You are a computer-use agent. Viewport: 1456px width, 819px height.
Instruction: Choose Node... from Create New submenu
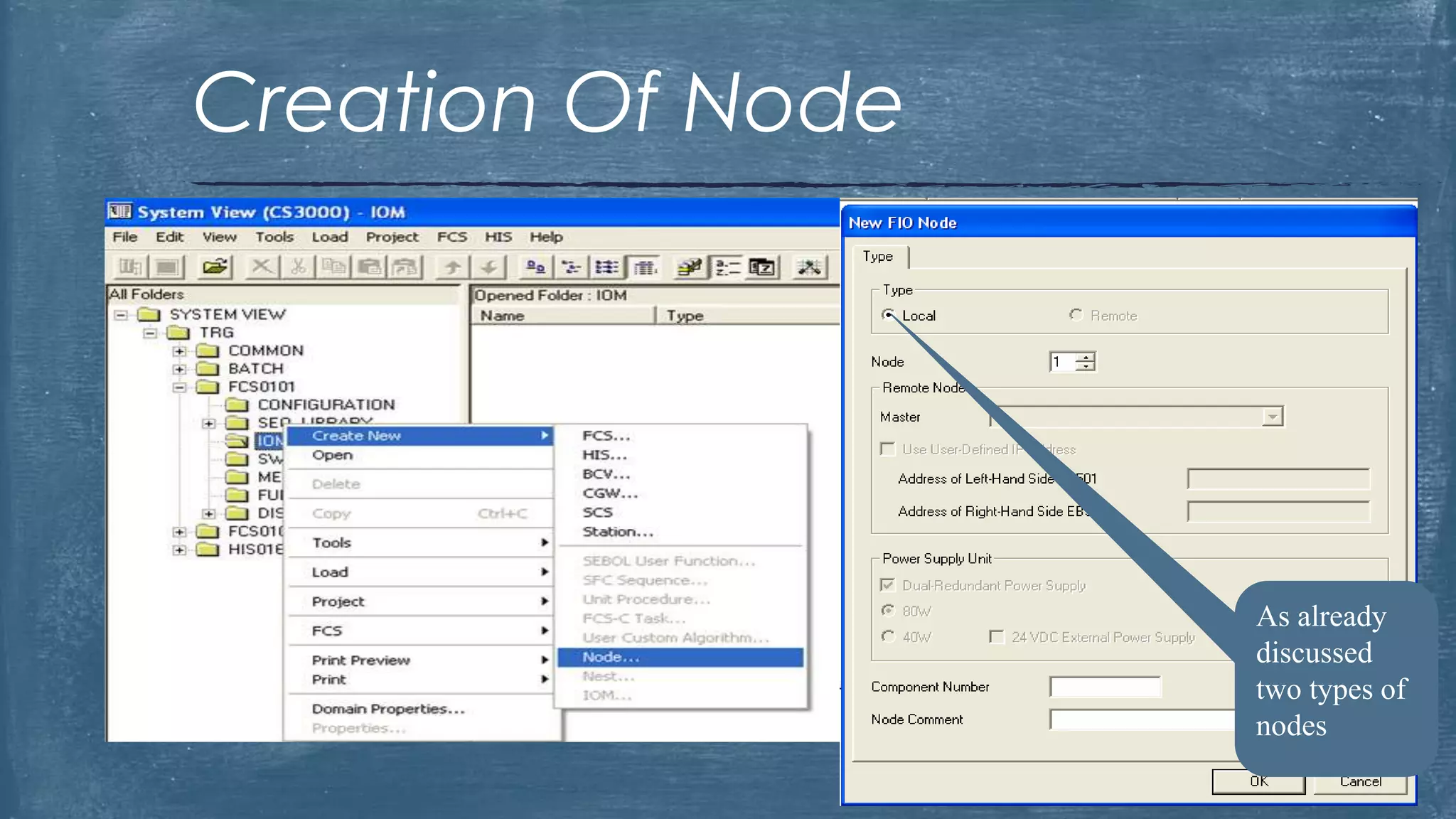[x=611, y=658]
